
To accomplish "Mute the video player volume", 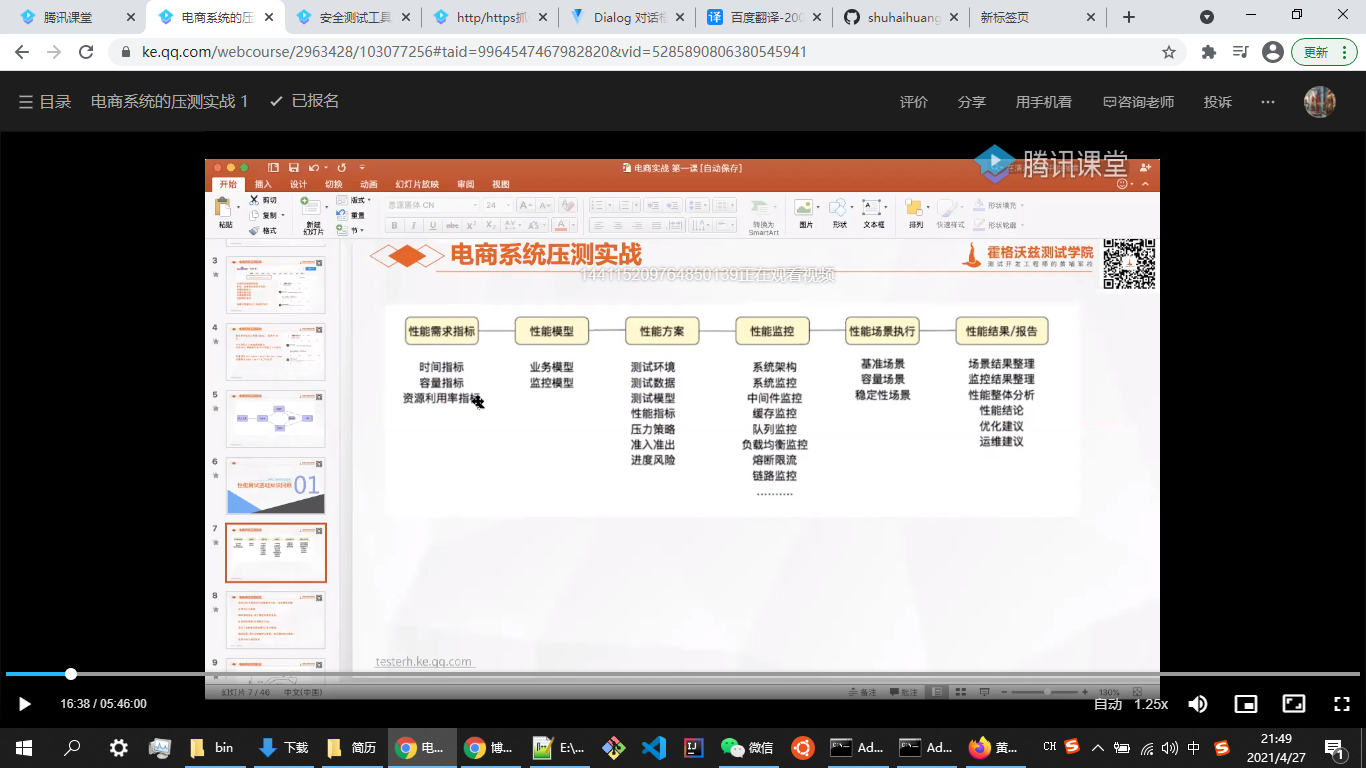I will [1197, 704].
